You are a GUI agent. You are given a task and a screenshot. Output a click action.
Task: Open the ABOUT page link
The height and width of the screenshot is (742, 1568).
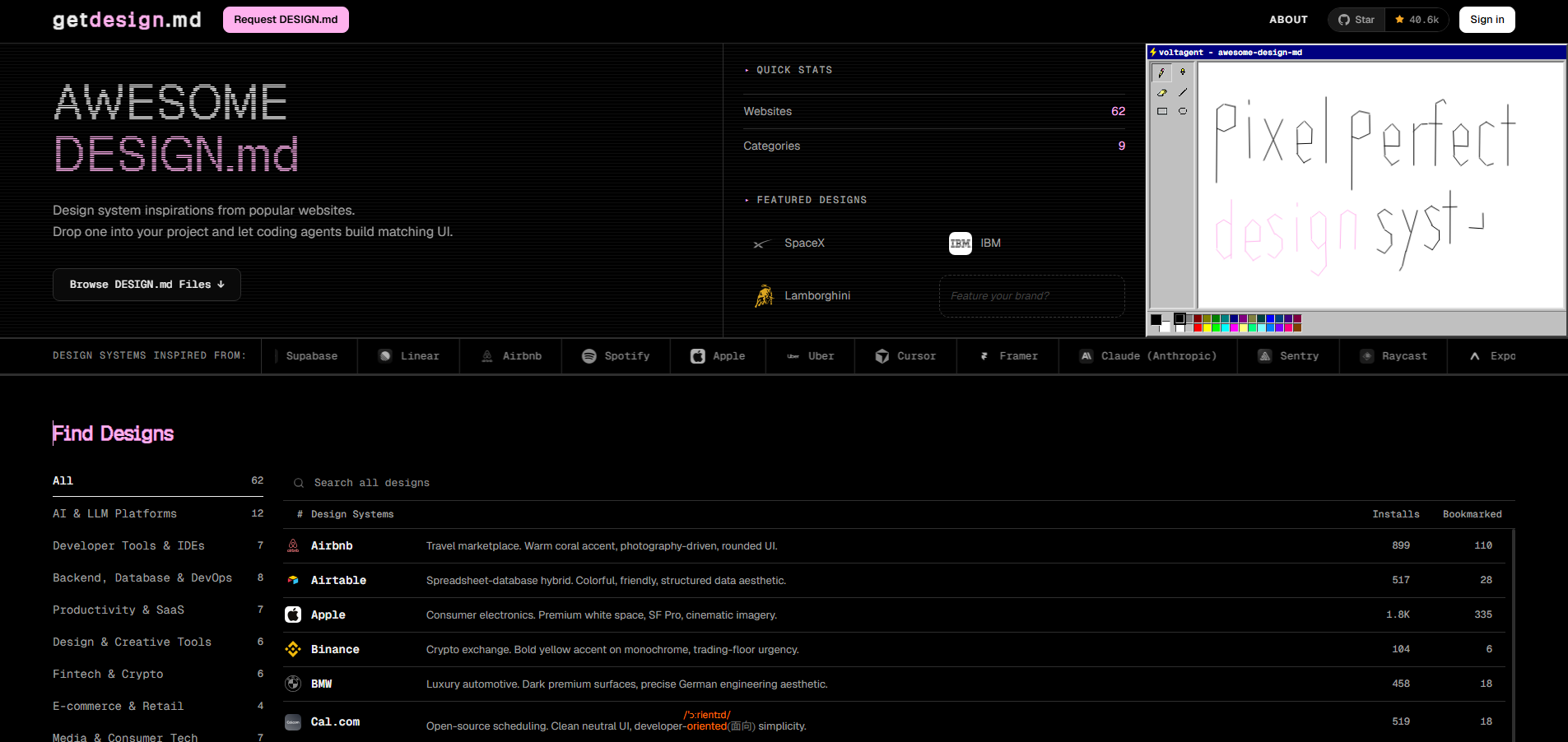tap(1288, 20)
